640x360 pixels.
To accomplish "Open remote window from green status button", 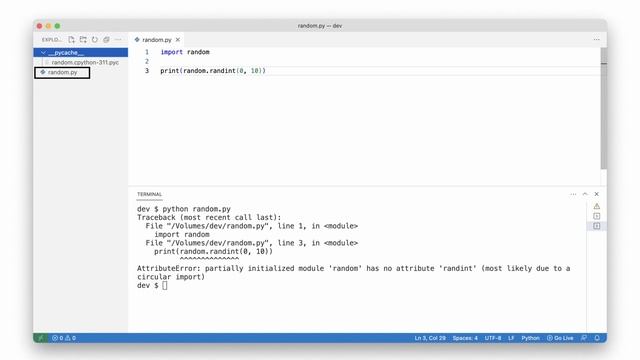I will coord(40,338).
